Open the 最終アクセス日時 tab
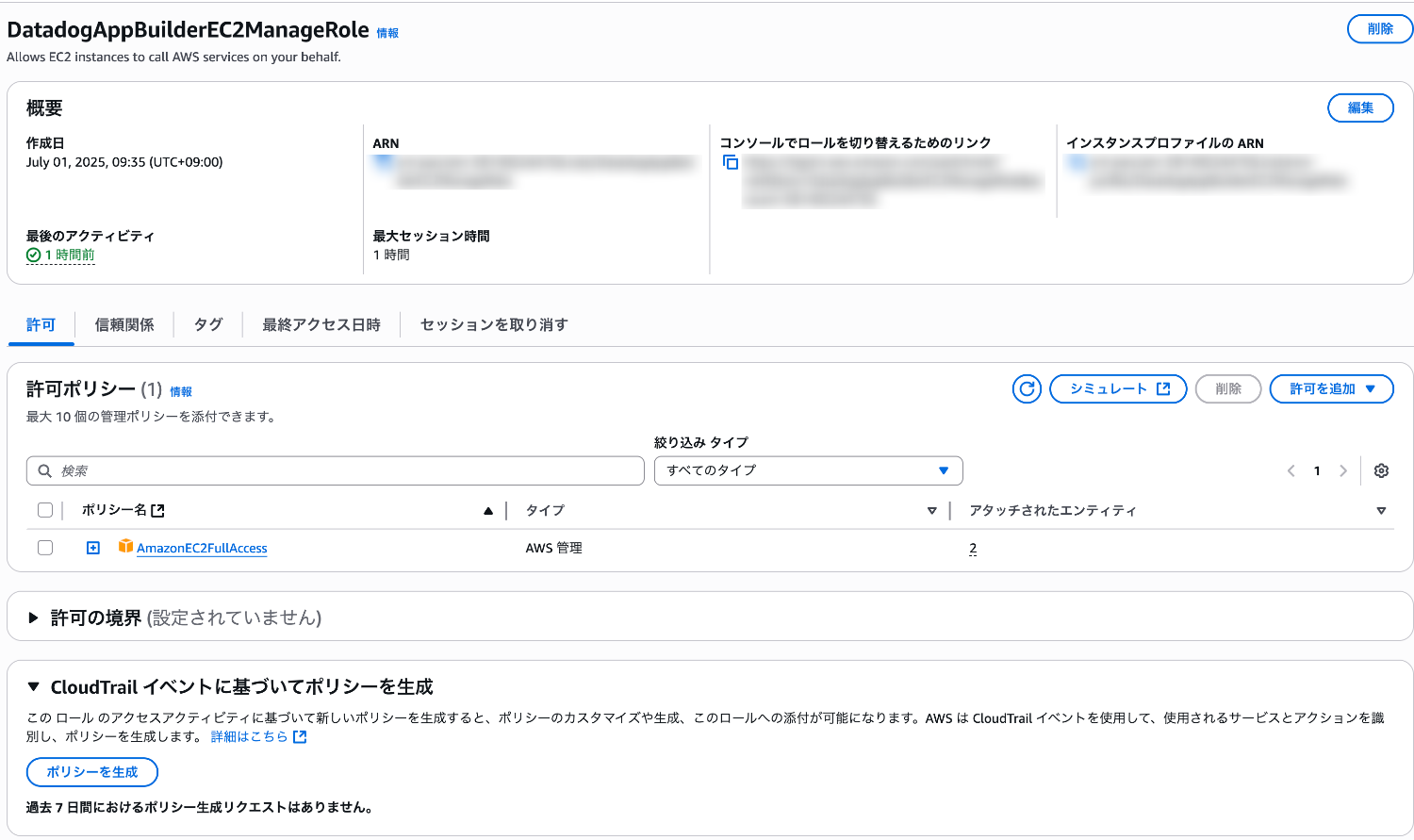The width and height of the screenshot is (1414, 840). point(321,324)
